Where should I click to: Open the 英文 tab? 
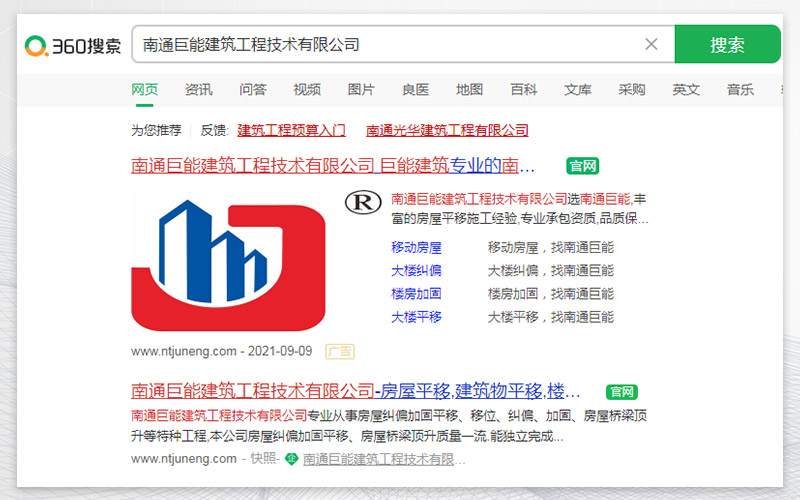click(686, 90)
